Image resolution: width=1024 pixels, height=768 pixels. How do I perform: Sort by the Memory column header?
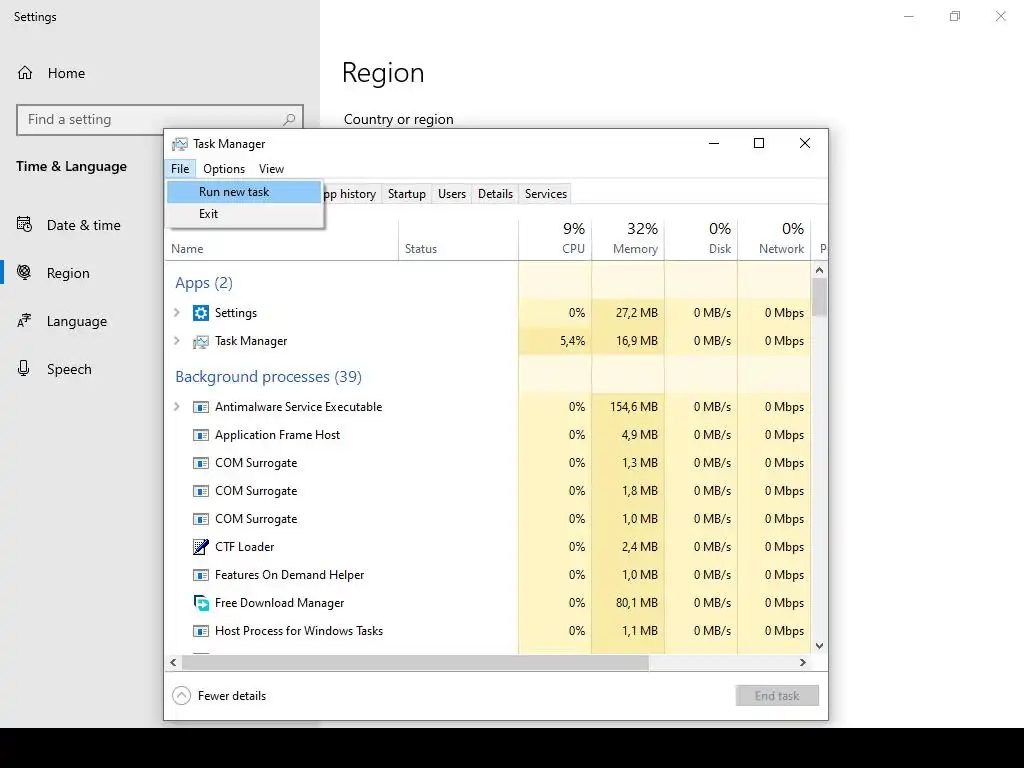[628, 238]
